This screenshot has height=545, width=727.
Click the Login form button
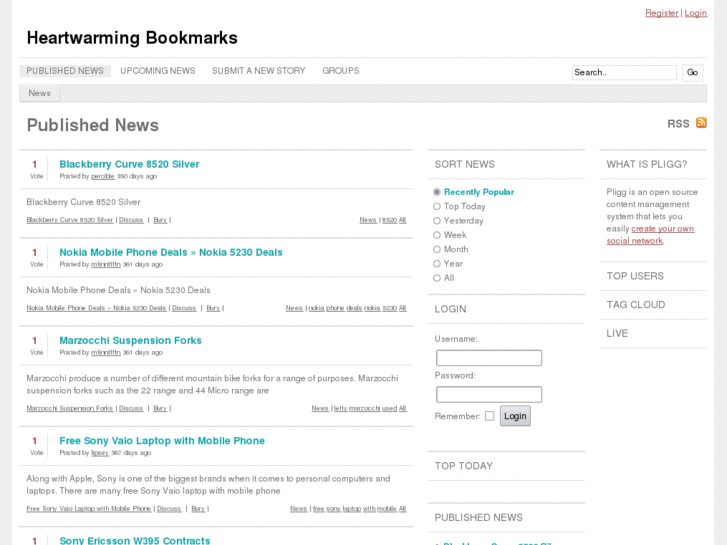pyautogui.click(x=515, y=416)
